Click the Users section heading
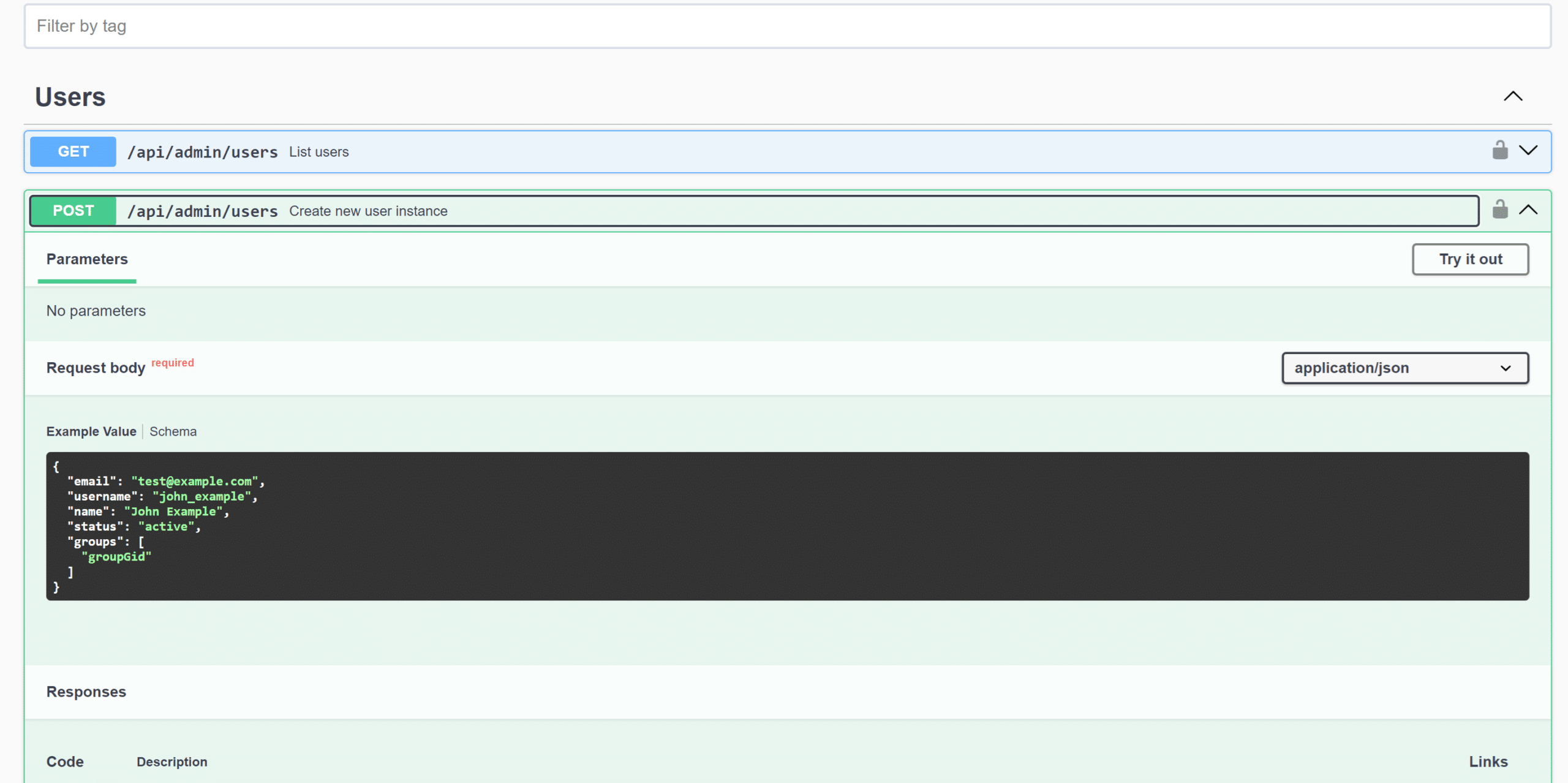Viewport: 1568px width, 783px height. point(70,97)
